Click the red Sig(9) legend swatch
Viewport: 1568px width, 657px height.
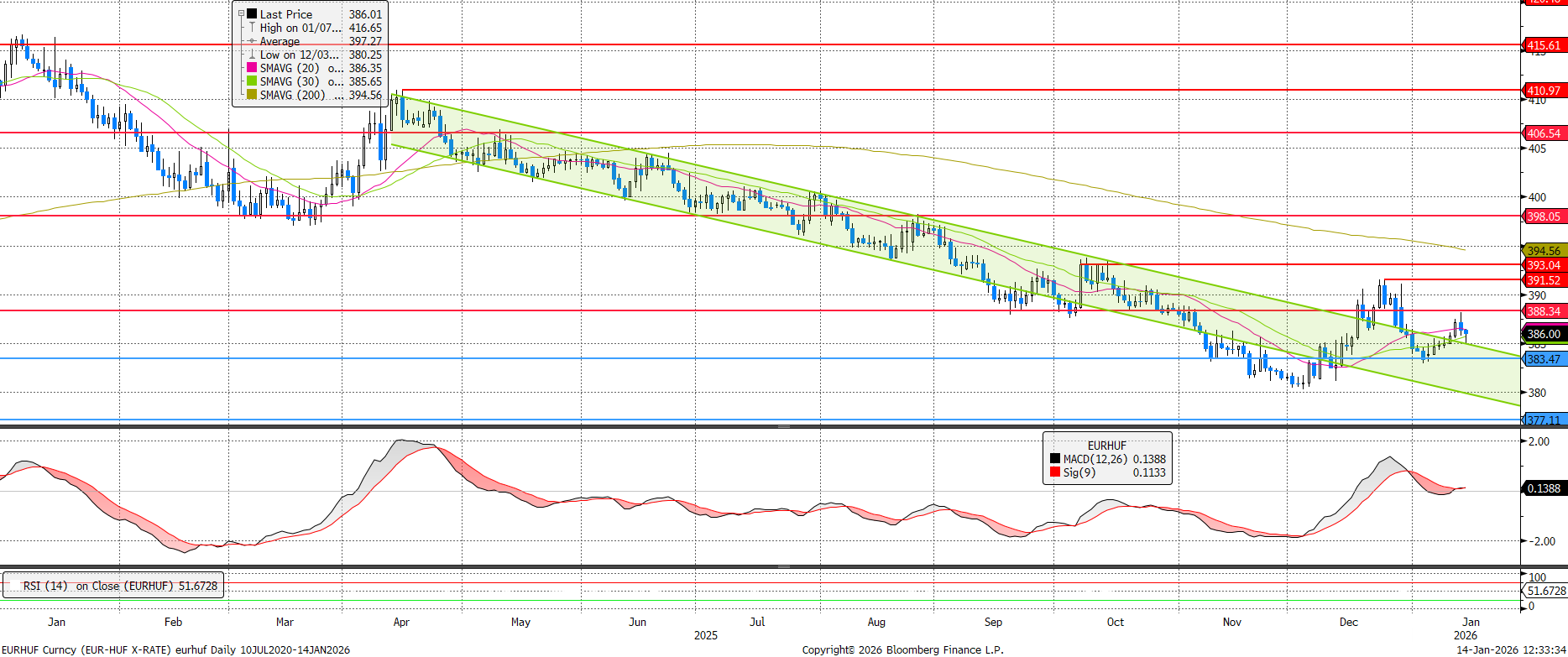pyautogui.click(x=1055, y=472)
